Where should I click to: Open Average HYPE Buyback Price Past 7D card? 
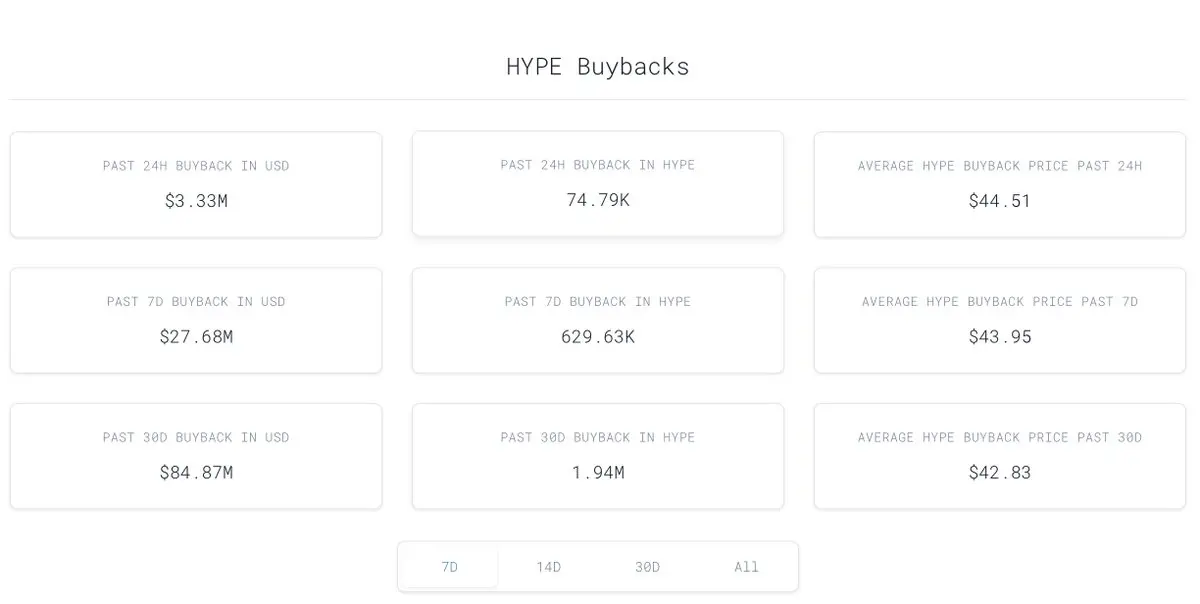click(x=1000, y=321)
